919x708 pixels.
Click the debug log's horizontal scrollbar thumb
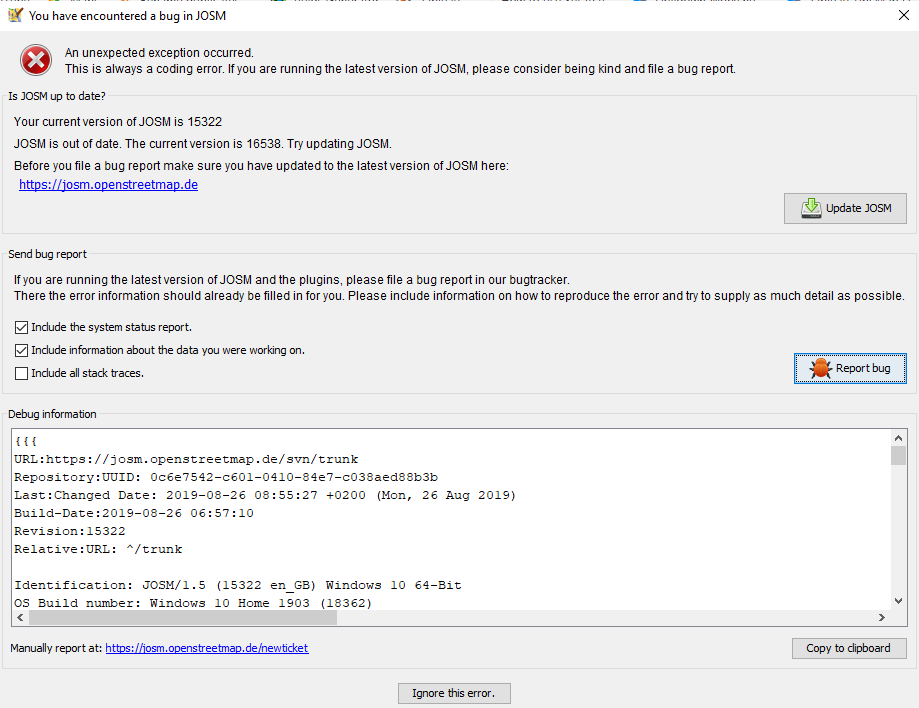coord(182,618)
